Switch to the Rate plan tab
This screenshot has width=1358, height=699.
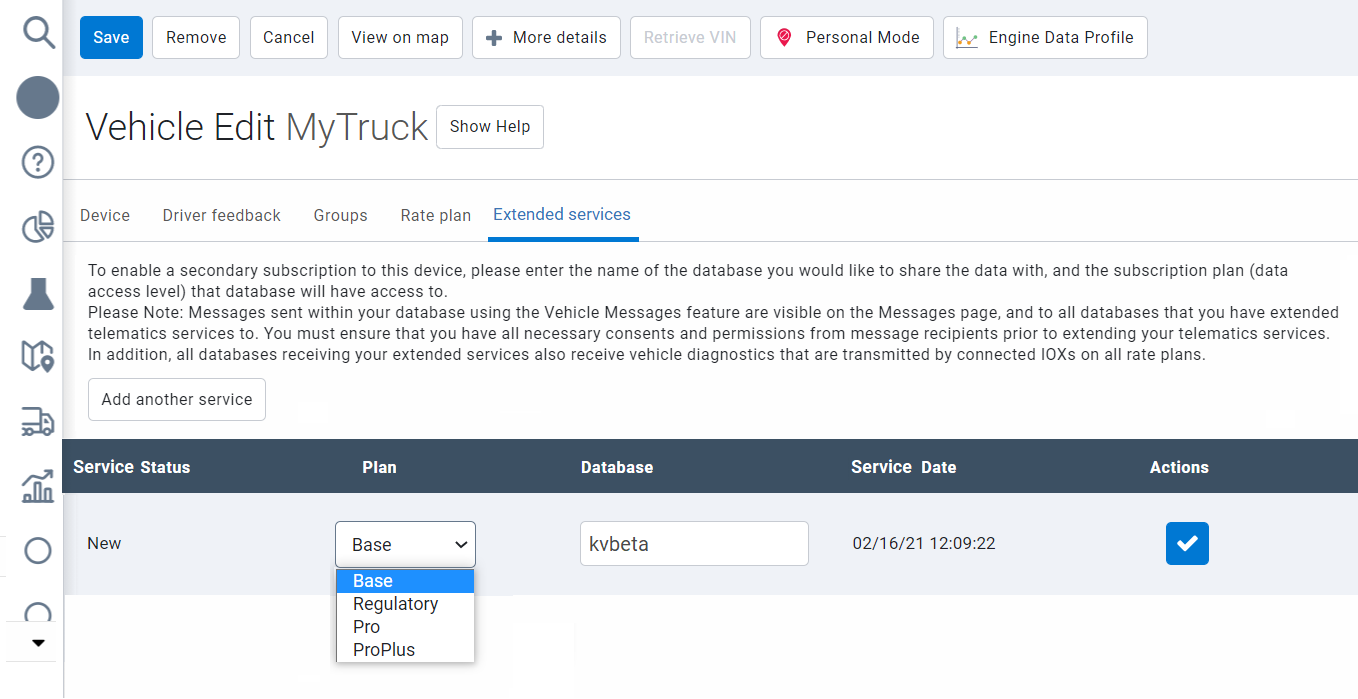click(435, 214)
